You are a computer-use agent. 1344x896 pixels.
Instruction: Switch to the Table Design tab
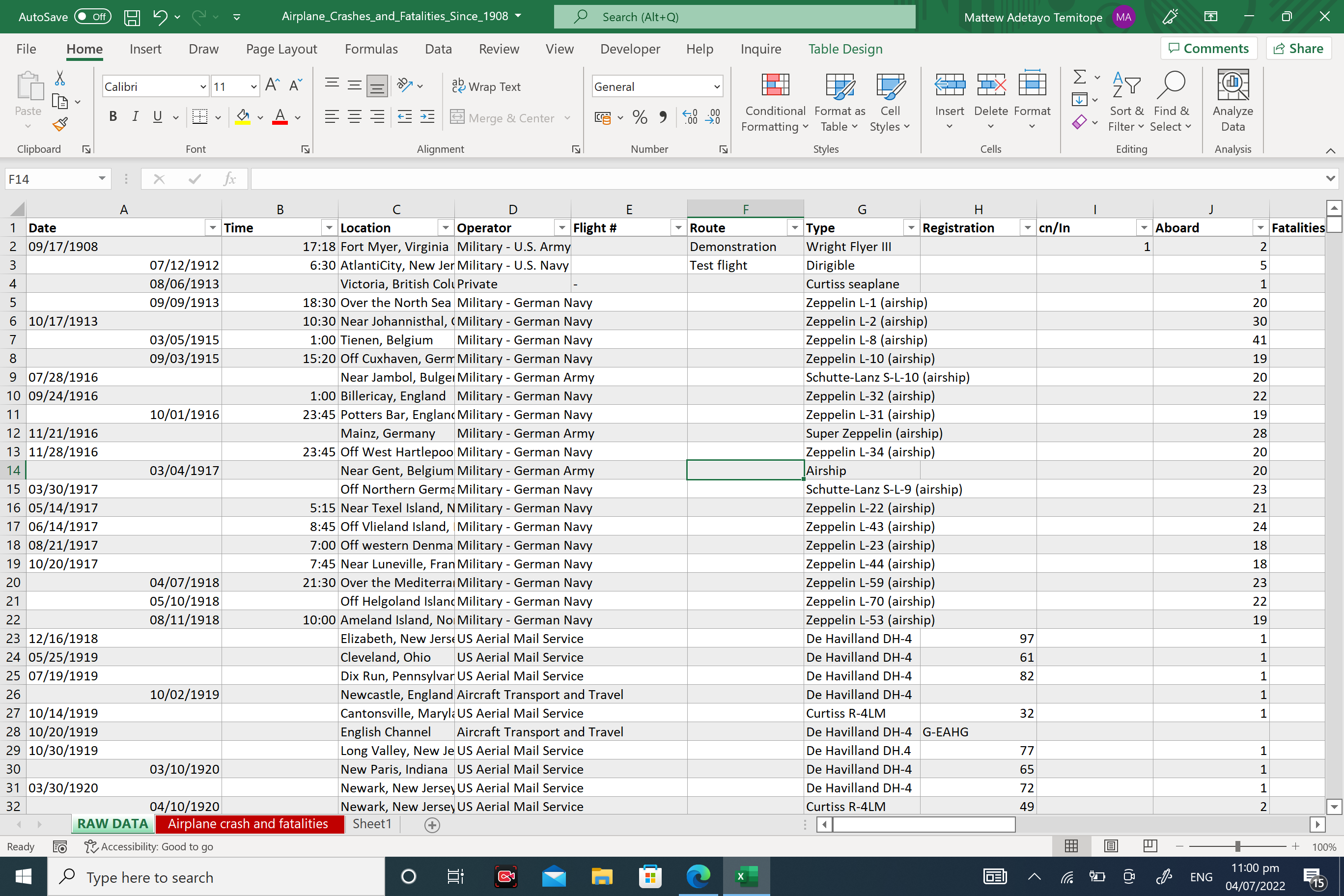(845, 49)
